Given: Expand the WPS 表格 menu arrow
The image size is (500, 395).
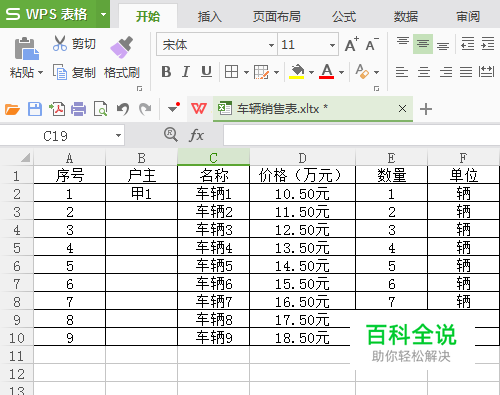Looking at the screenshot, I should 103,14.
